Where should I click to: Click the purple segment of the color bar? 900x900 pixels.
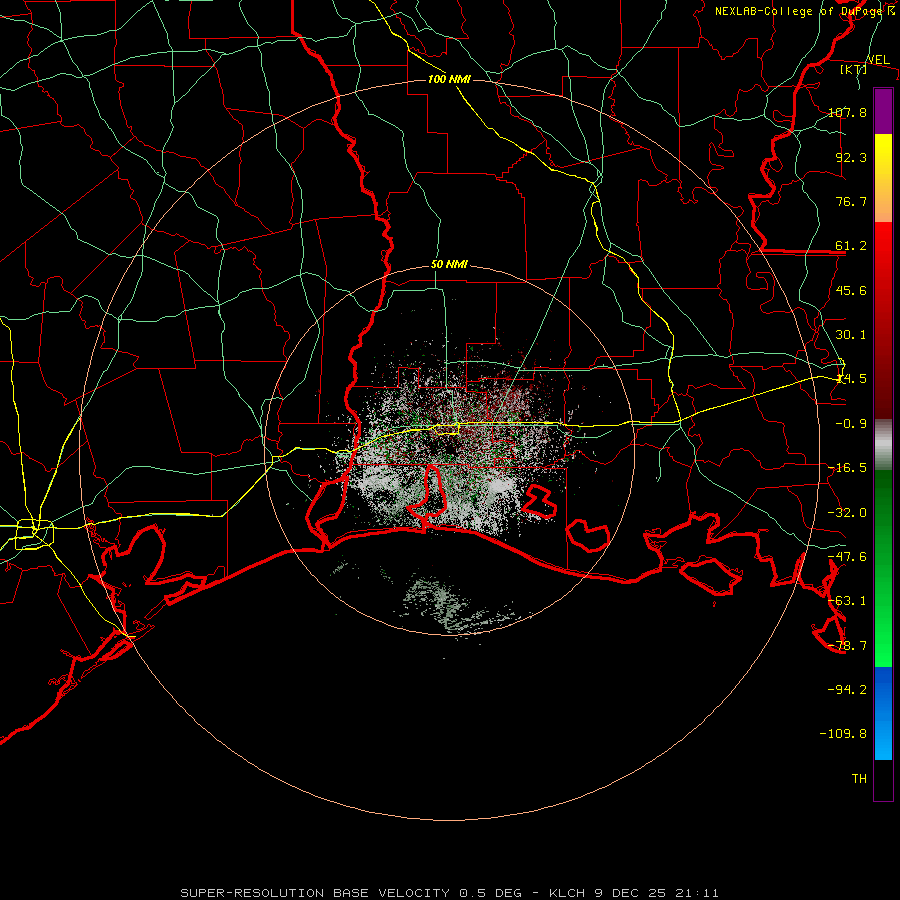[883, 111]
